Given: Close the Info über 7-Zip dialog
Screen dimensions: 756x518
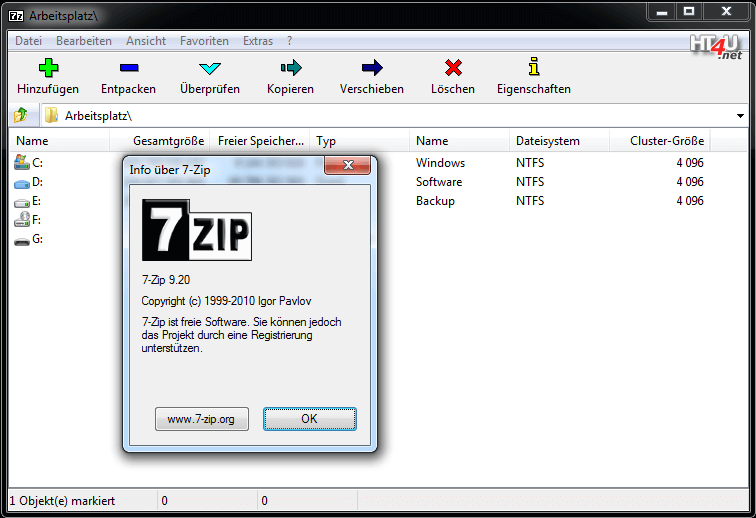Looking at the screenshot, I should click(348, 165).
